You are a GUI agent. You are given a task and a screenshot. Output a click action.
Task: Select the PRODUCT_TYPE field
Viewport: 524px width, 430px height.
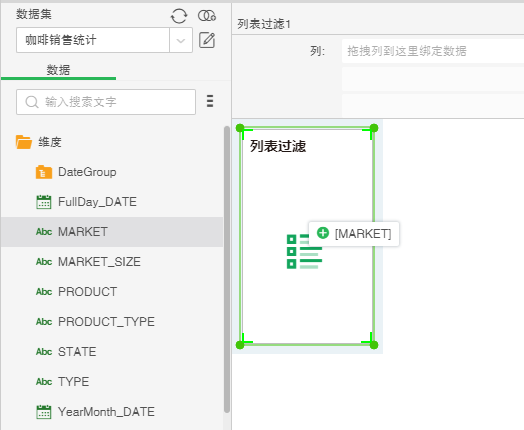point(112,322)
